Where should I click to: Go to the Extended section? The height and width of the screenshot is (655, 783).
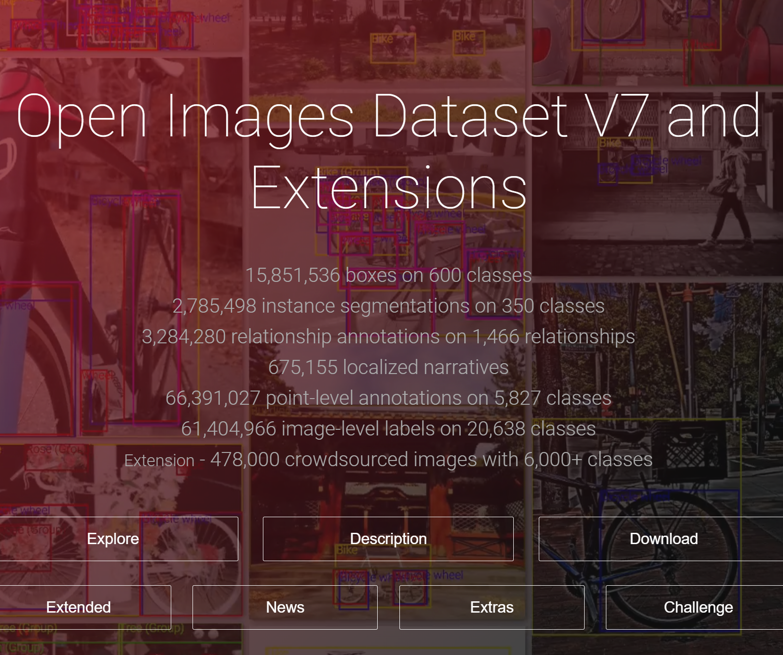tap(79, 607)
